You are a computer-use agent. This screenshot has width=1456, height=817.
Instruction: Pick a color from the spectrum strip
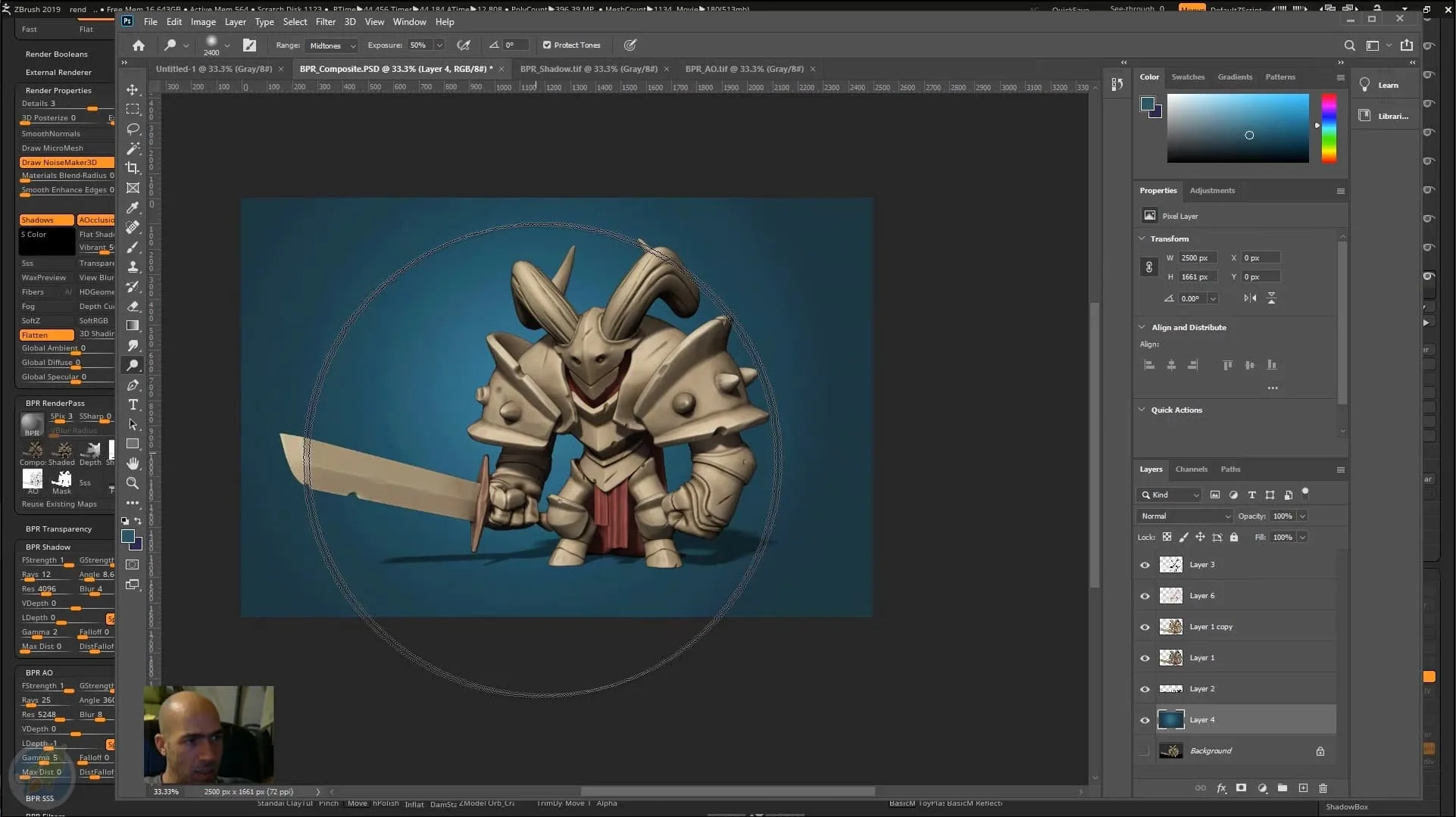(x=1329, y=128)
